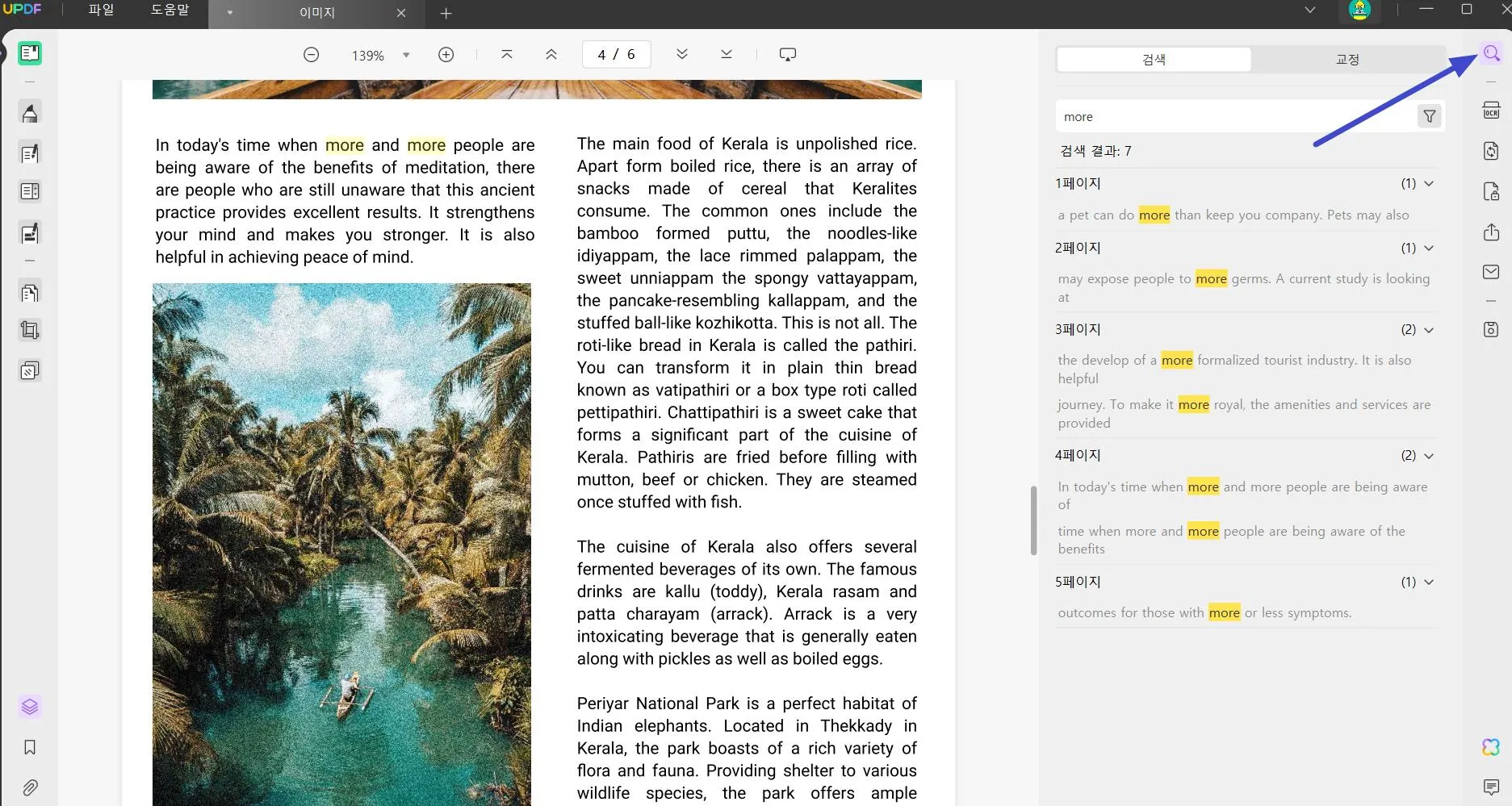Go to the next page
Screen dimensions: 1512x806
682,54
